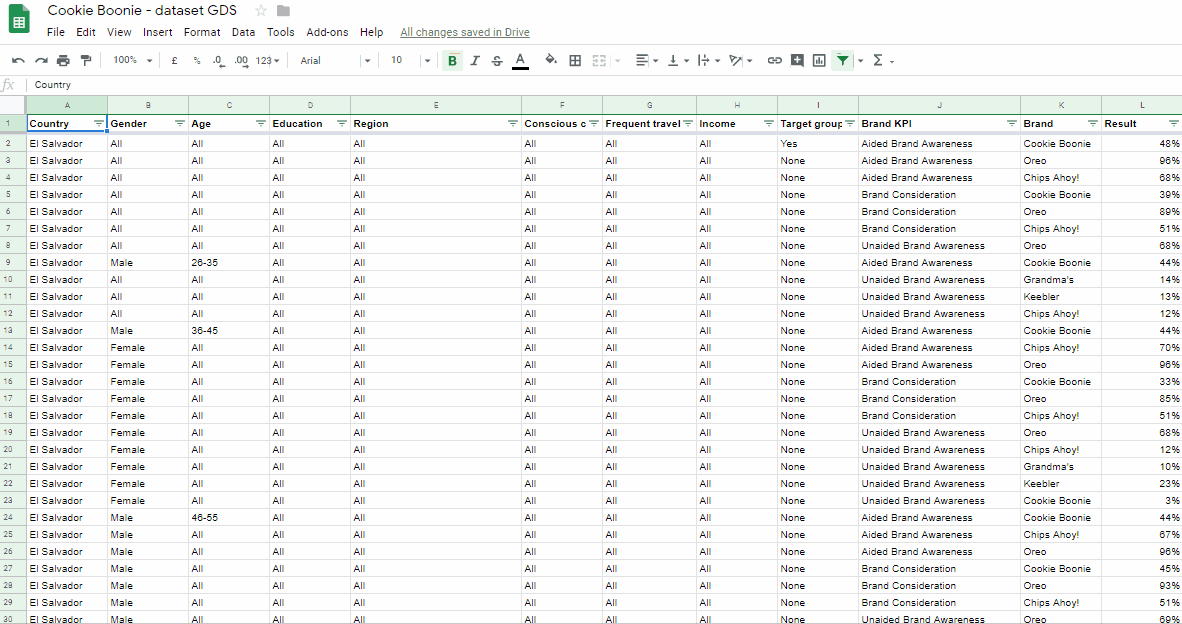Open the Income column filter
The width and height of the screenshot is (1182, 624).
point(769,124)
